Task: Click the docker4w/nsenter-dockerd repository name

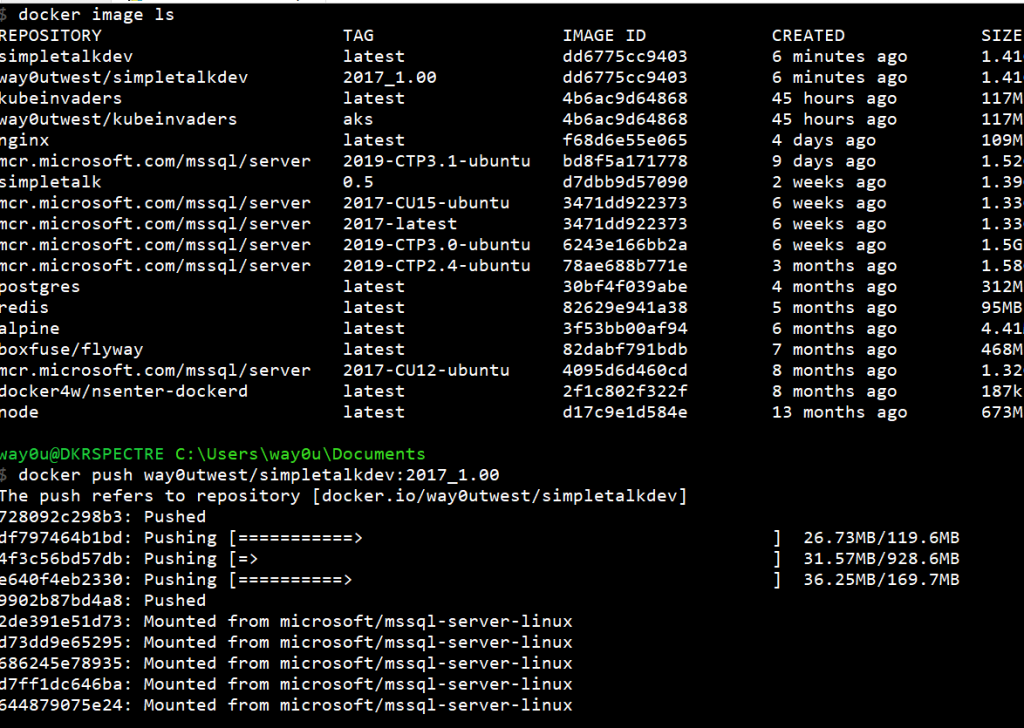Action: 124,391
